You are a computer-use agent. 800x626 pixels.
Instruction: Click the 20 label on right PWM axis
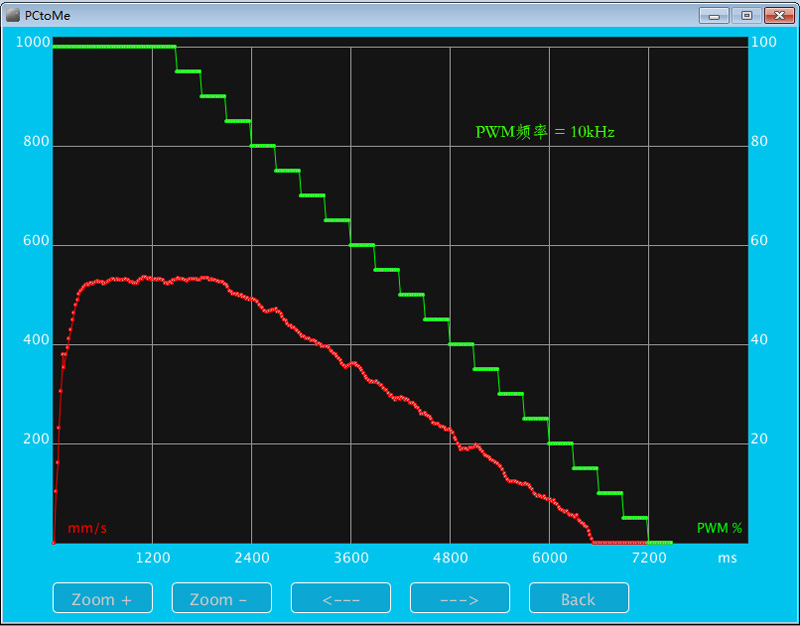759,439
